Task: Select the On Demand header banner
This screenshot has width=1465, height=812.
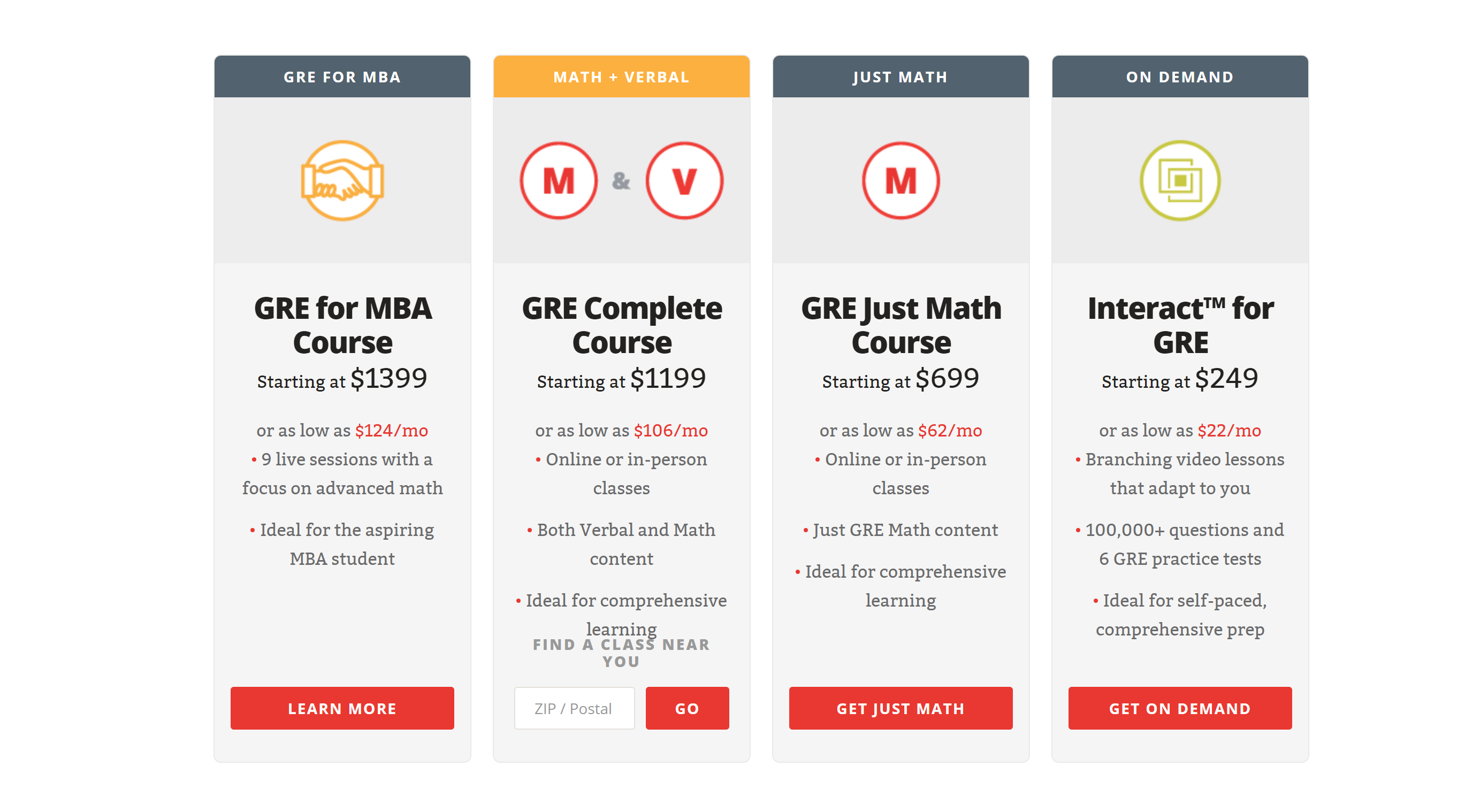Action: click(x=1179, y=77)
